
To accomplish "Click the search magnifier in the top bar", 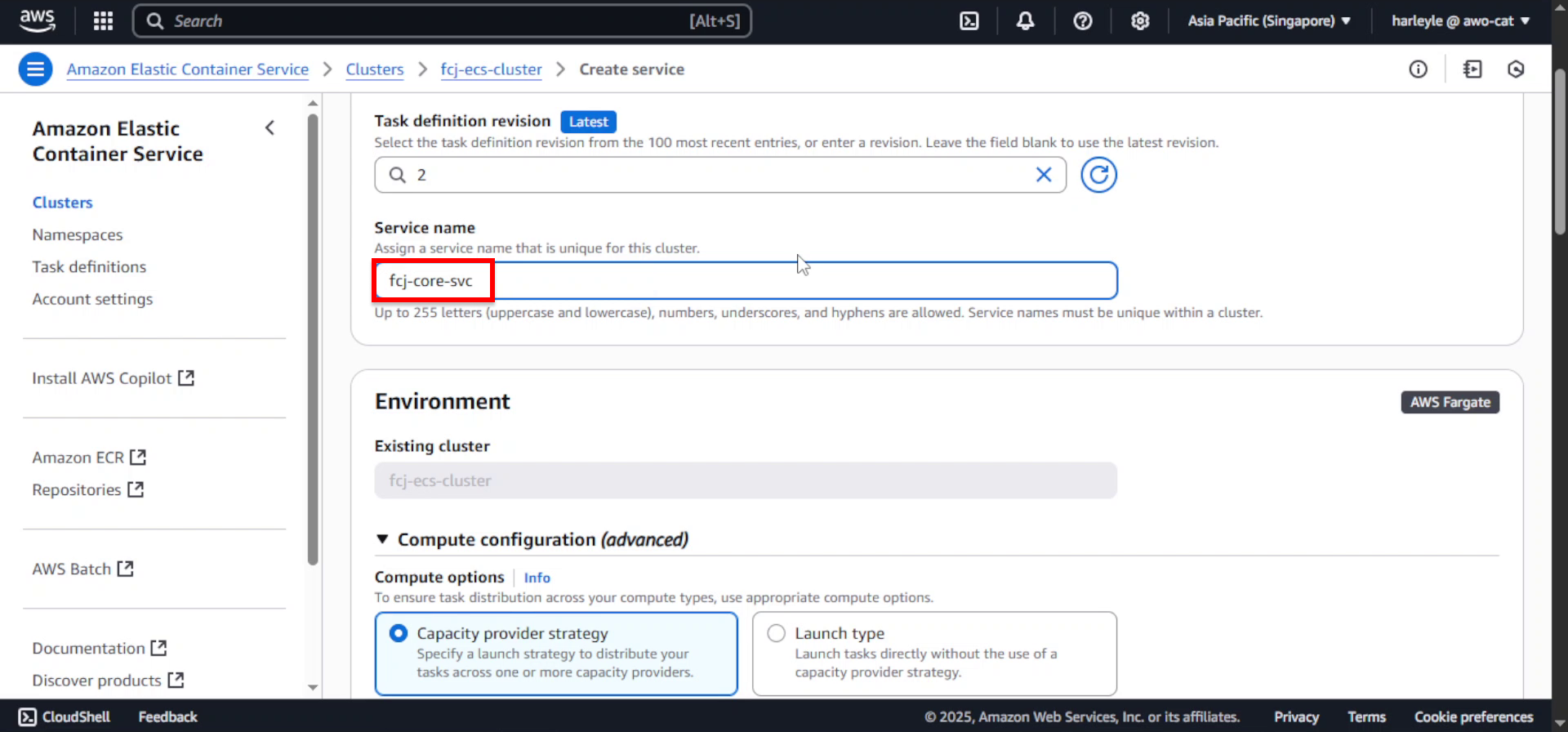I will (155, 21).
